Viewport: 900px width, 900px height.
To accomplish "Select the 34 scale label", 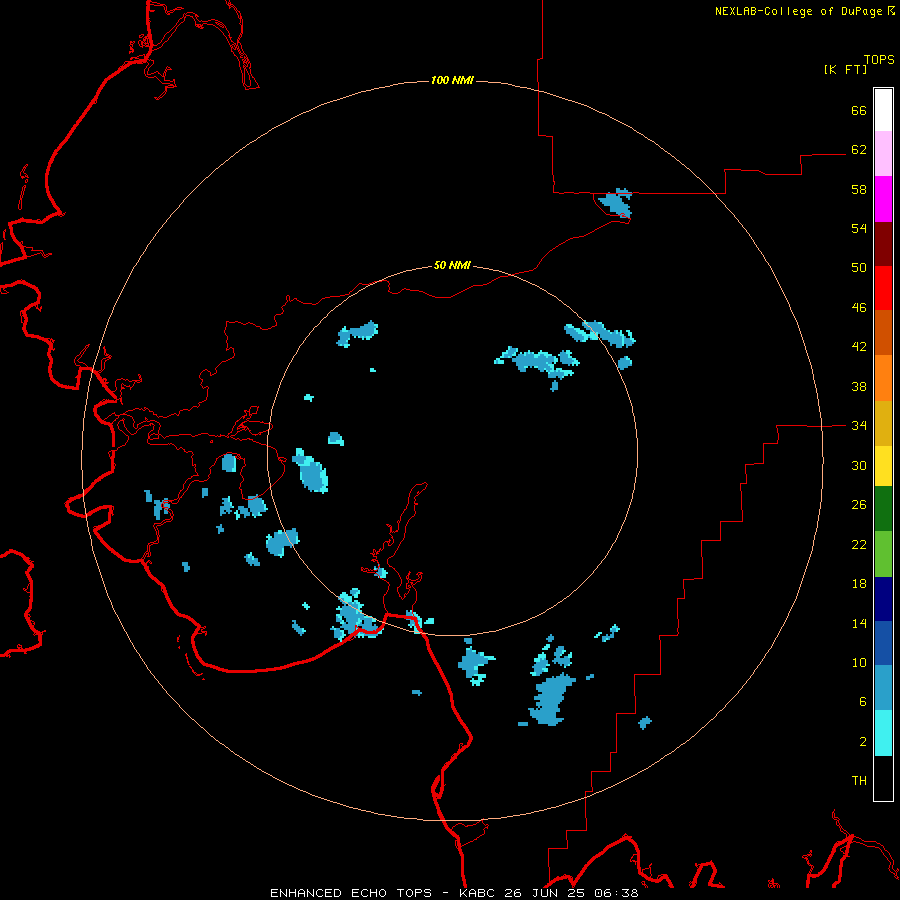I will [859, 426].
